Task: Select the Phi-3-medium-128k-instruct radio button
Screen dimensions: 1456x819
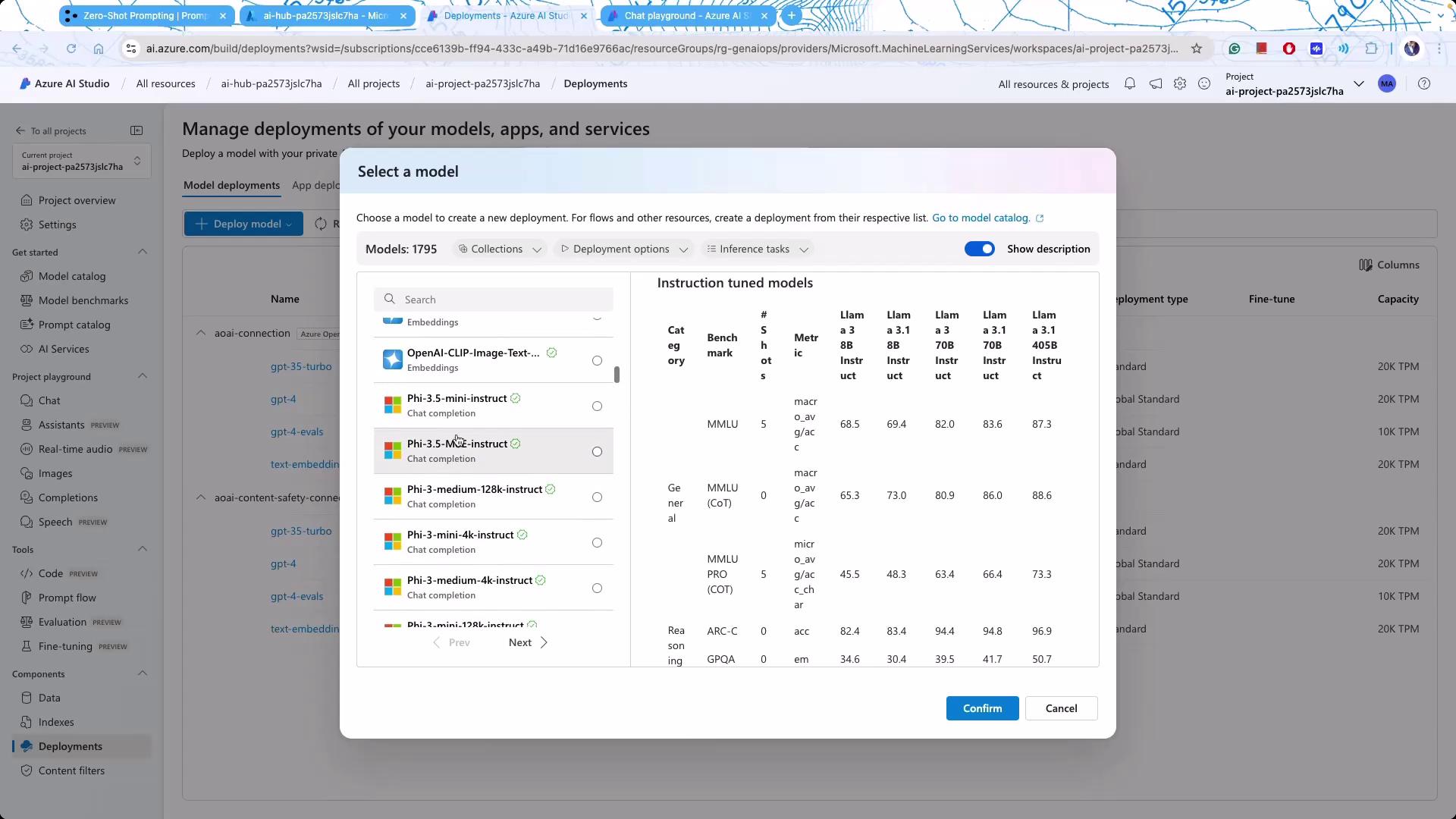Action: click(597, 497)
